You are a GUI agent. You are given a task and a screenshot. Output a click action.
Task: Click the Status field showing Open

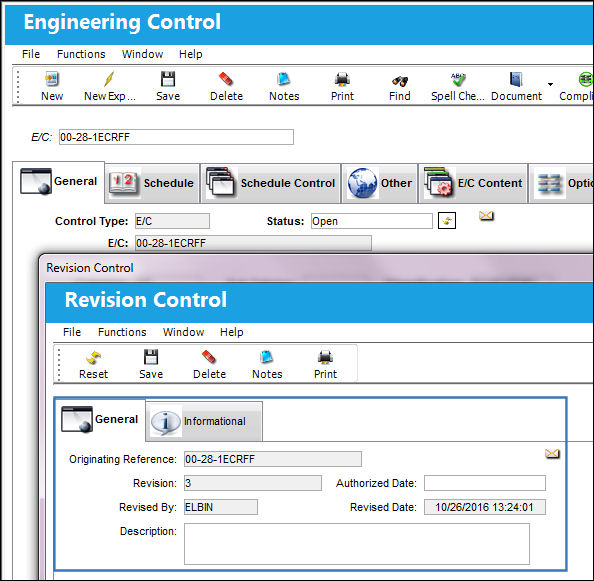372,221
